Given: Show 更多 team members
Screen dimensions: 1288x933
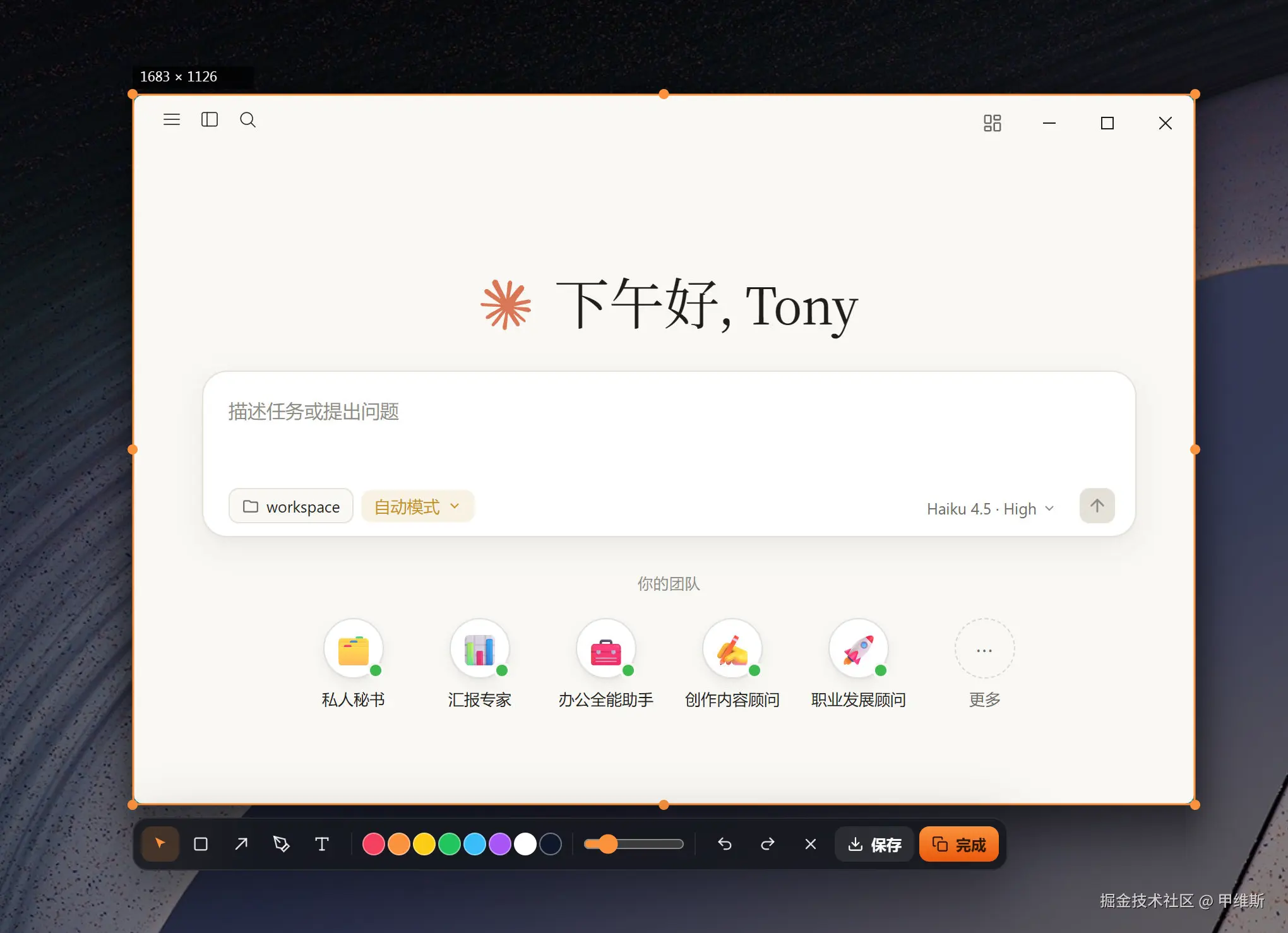Looking at the screenshot, I should click(x=985, y=663).
